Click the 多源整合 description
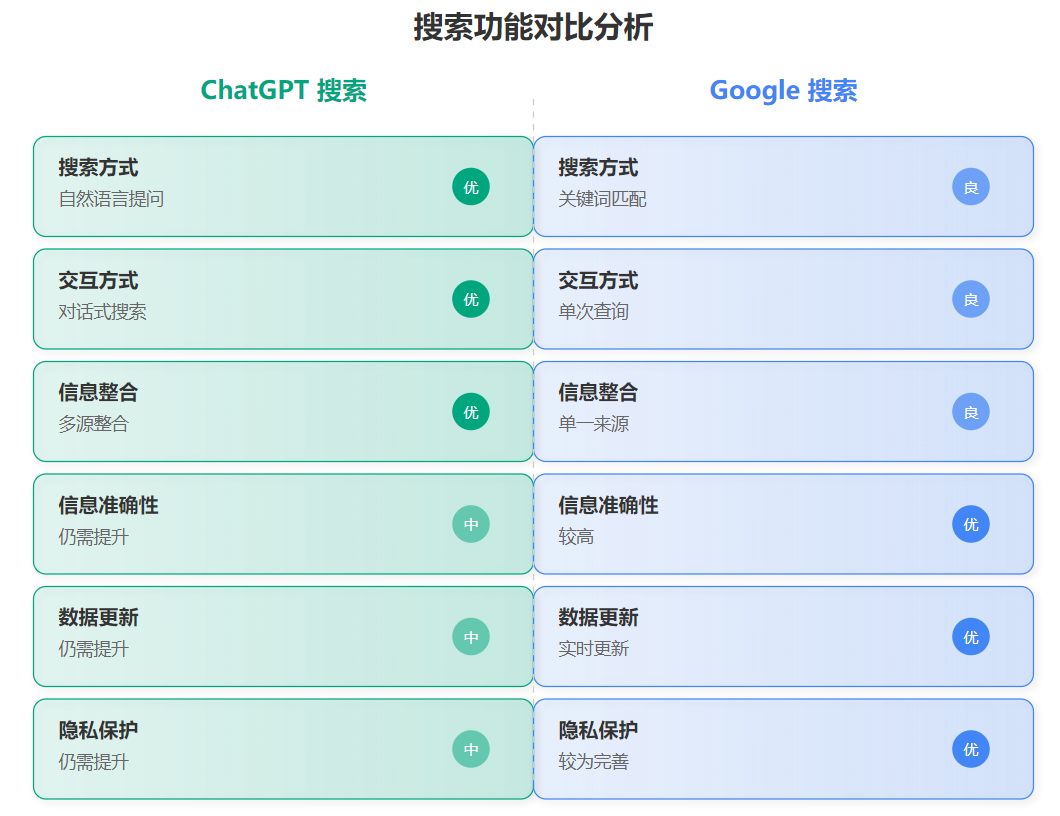The image size is (1060, 816). 93,424
